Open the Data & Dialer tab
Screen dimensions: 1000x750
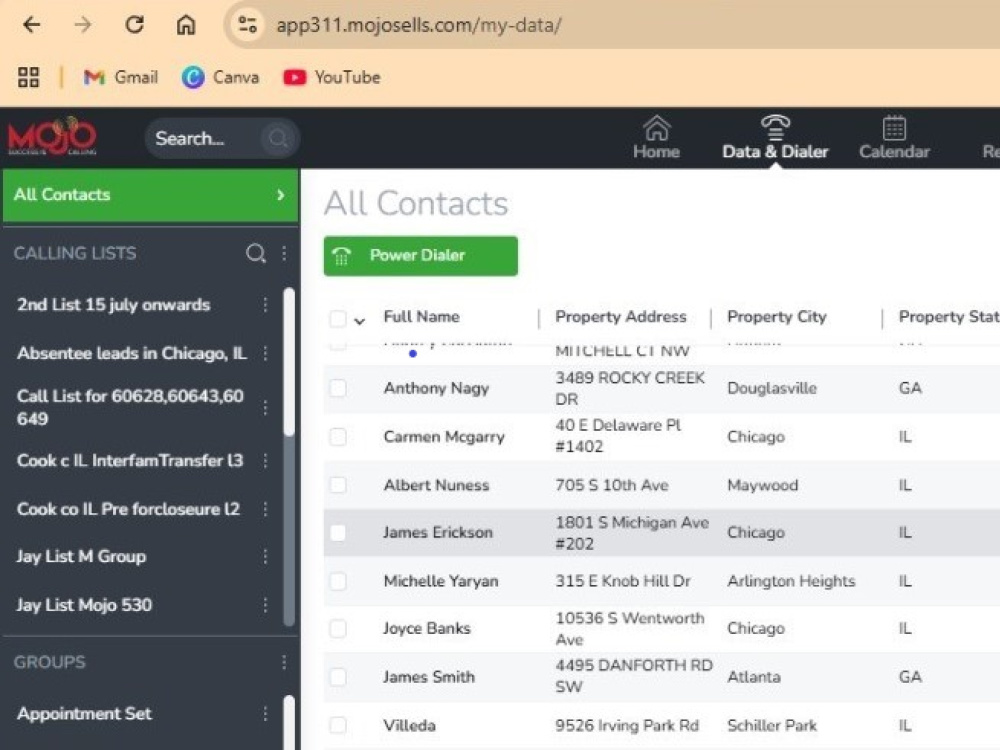tap(775, 137)
